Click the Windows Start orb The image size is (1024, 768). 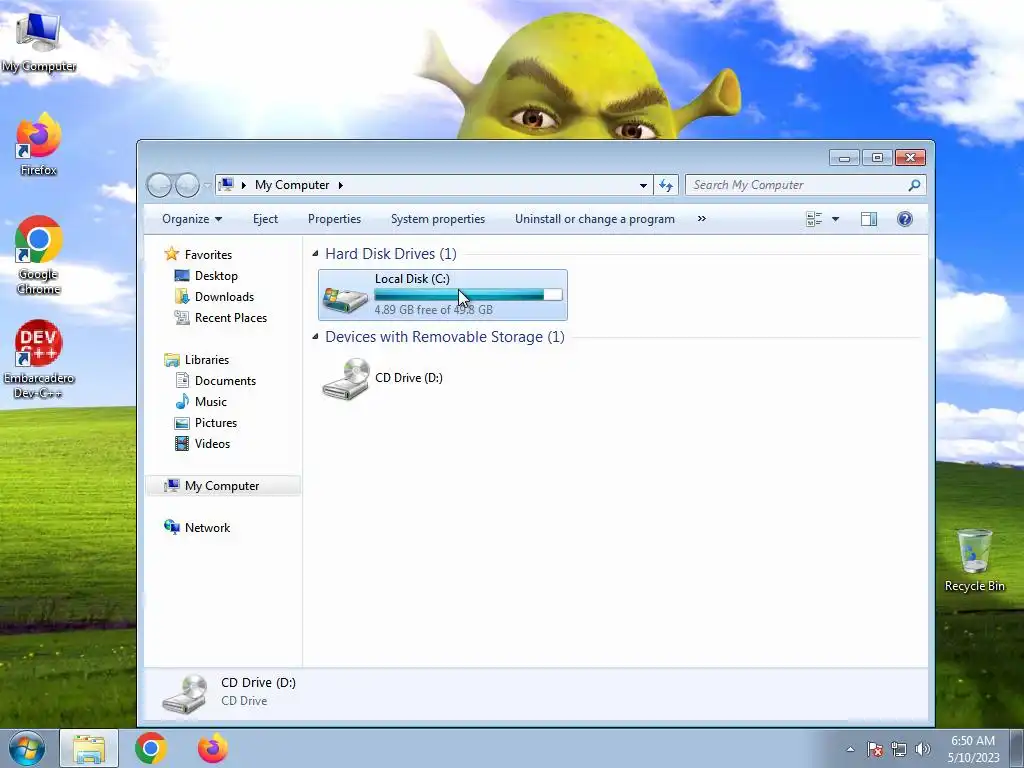[x=27, y=748]
